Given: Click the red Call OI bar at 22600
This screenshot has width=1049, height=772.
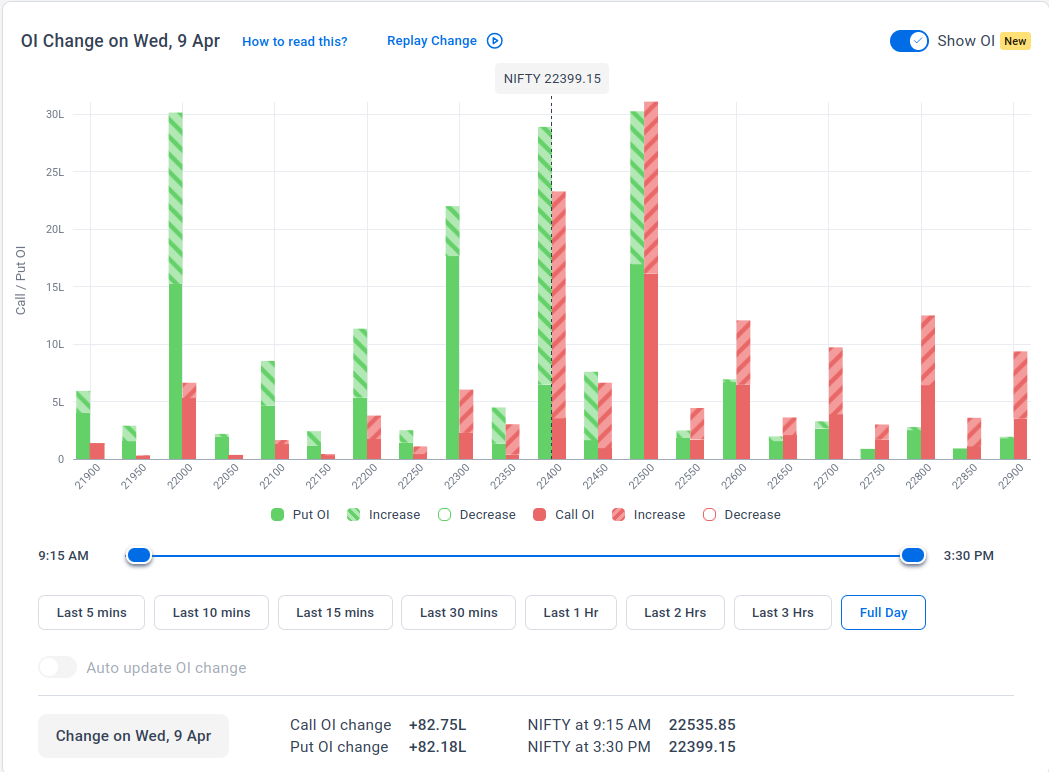Looking at the screenshot, I should (x=743, y=390).
